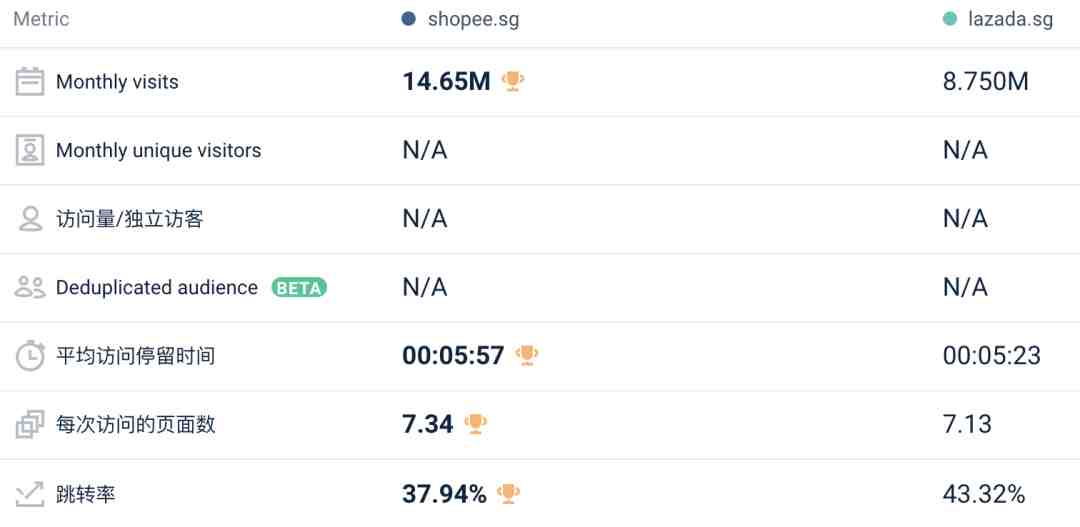Click lazada.sg's 8.750M monthly visits value

coord(985,82)
